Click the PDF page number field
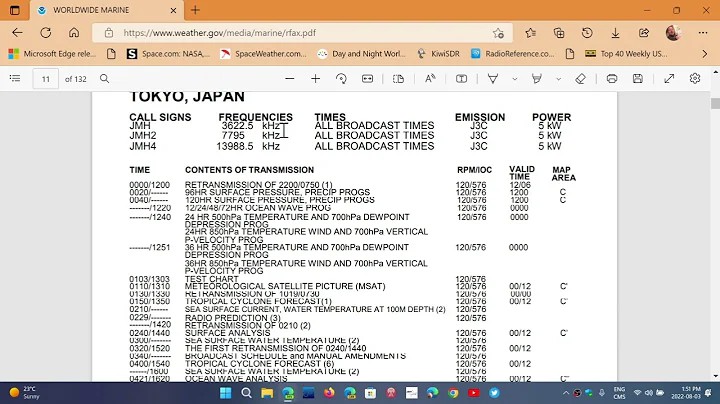 (45, 79)
